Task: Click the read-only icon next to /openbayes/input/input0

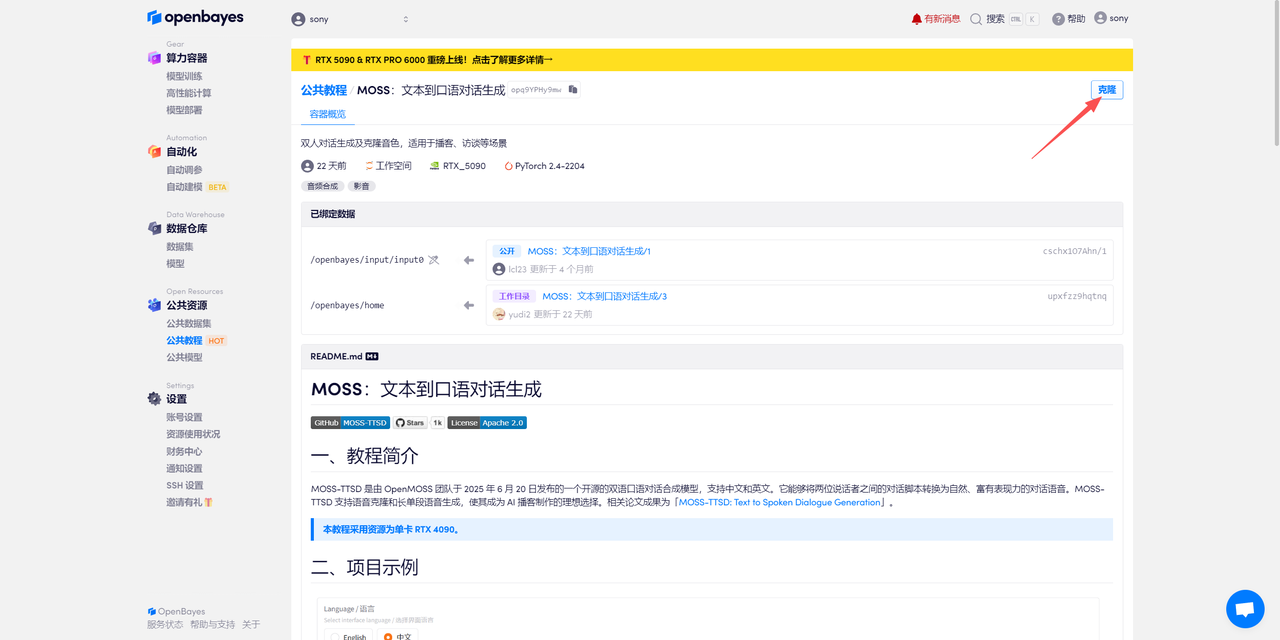Action: tap(433, 260)
